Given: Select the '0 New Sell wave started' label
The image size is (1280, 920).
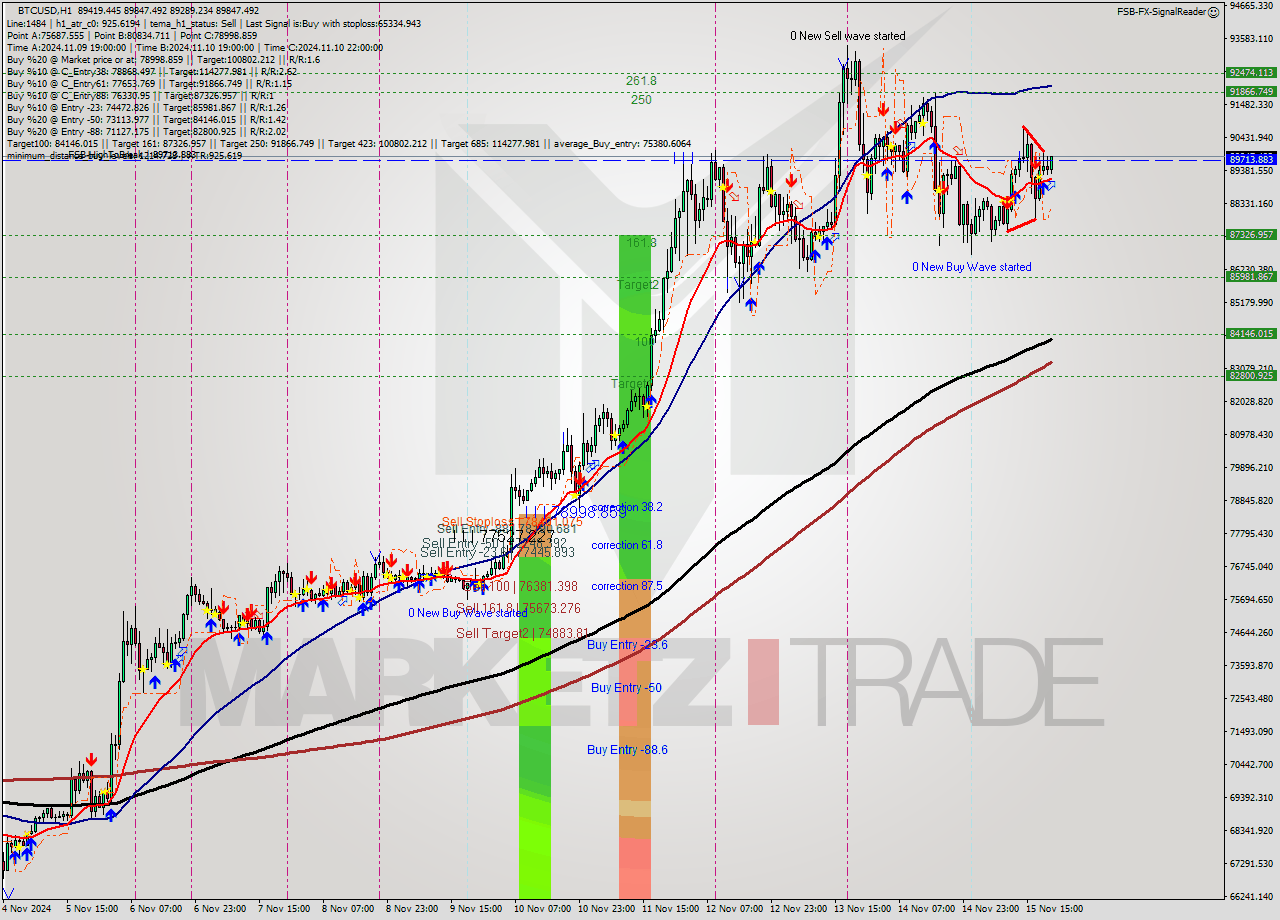Looking at the screenshot, I should (x=848, y=36).
